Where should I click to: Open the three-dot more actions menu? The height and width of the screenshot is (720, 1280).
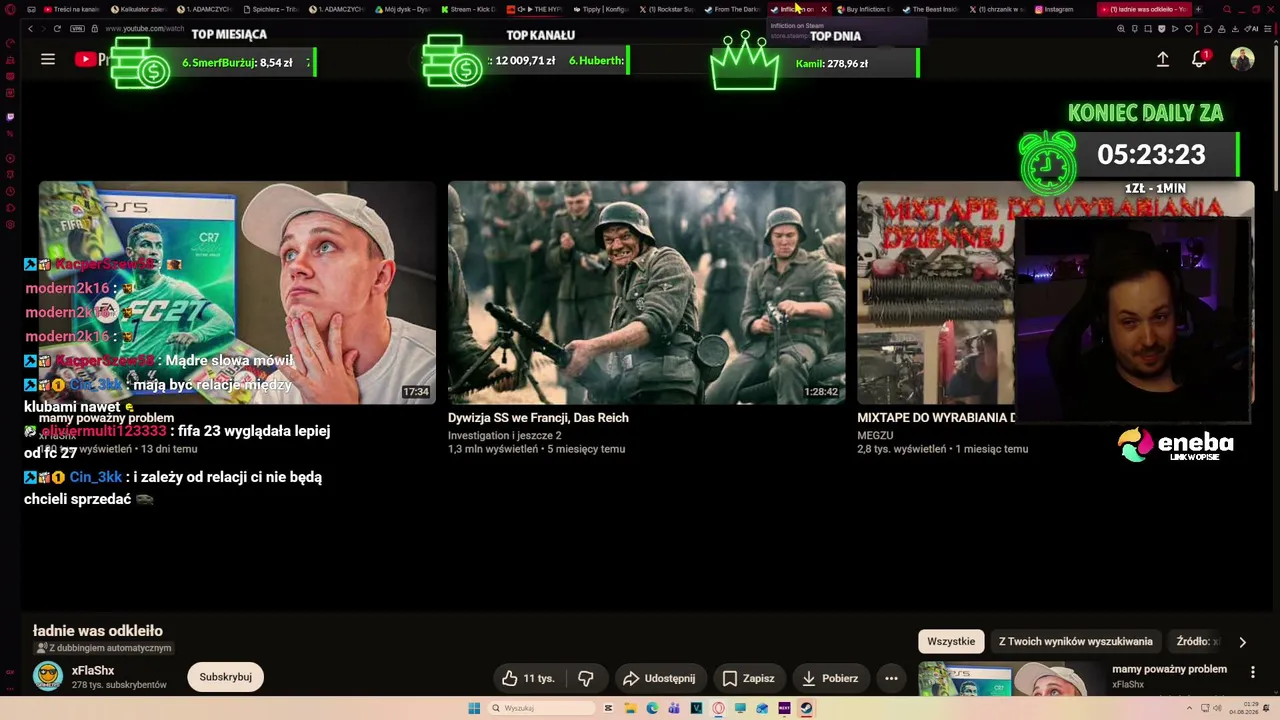click(891, 678)
